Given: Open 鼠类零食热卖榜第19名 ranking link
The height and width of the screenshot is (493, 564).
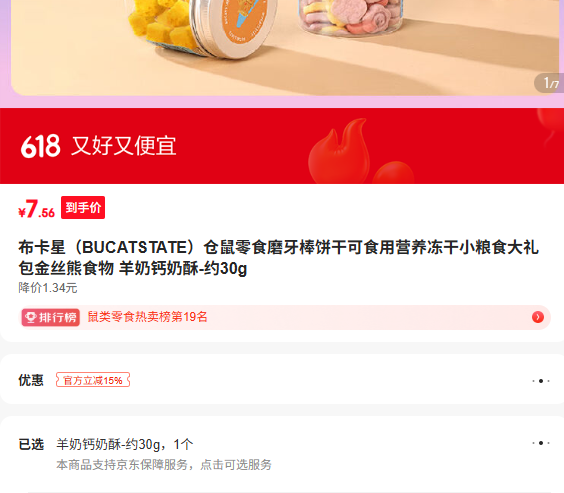Looking at the screenshot, I should (147, 317).
